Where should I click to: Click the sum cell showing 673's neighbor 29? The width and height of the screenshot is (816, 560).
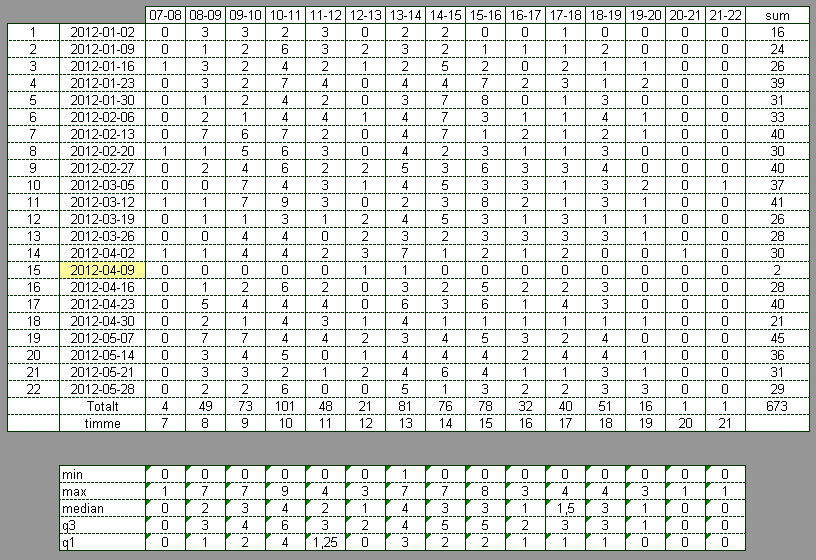[x=777, y=389]
